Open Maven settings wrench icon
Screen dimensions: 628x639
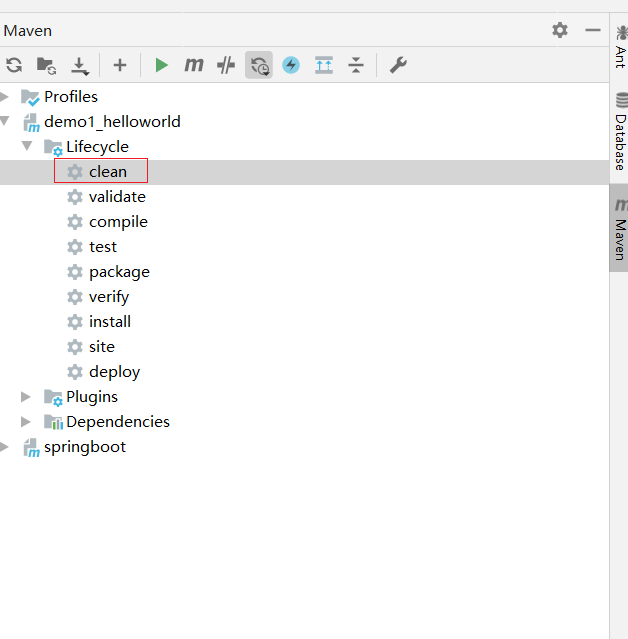click(398, 65)
